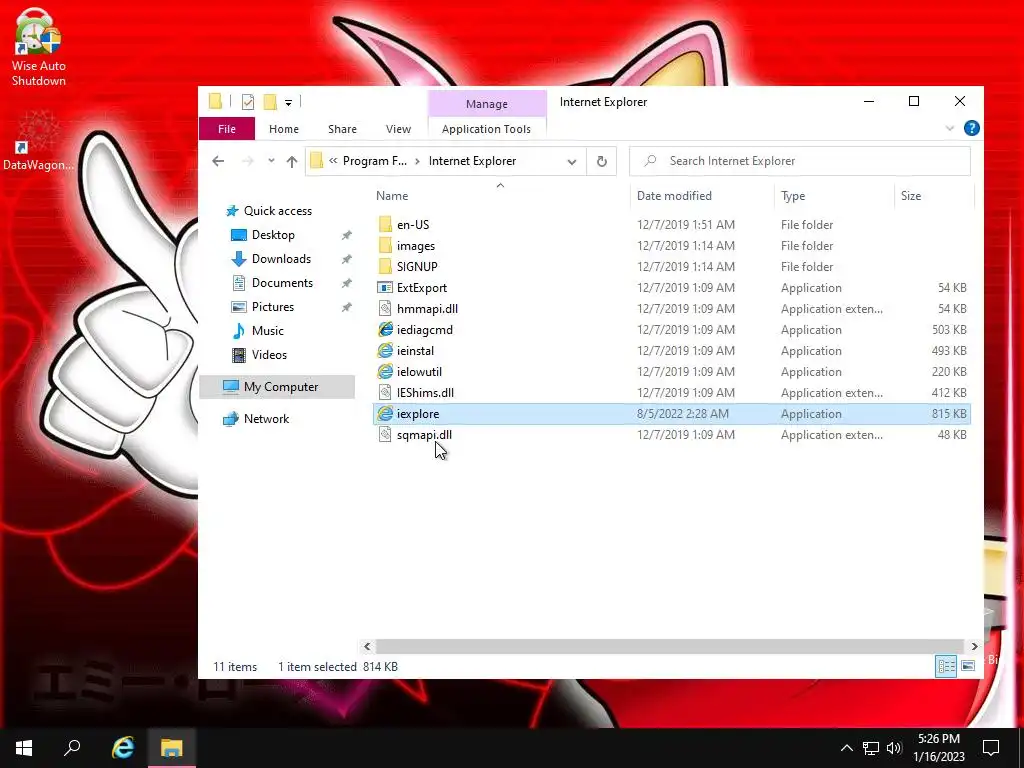Launch Internet Explorer from the taskbar
This screenshot has width=1024, height=768.
[x=122, y=748]
